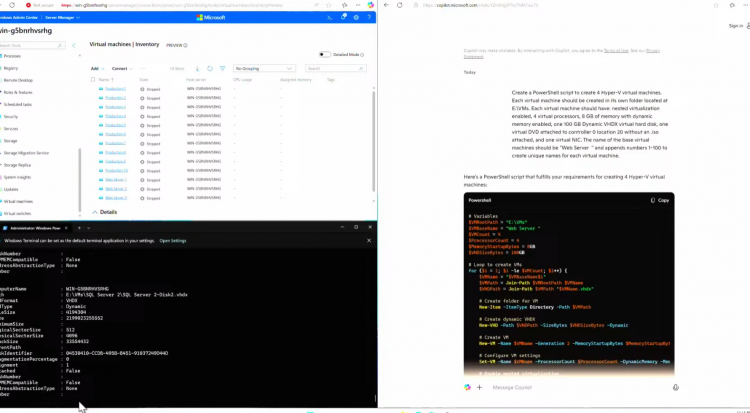This screenshot has width=750, height=413.
Task: Open settings gear in Windows Admin Center header
Action: pos(356,17)
